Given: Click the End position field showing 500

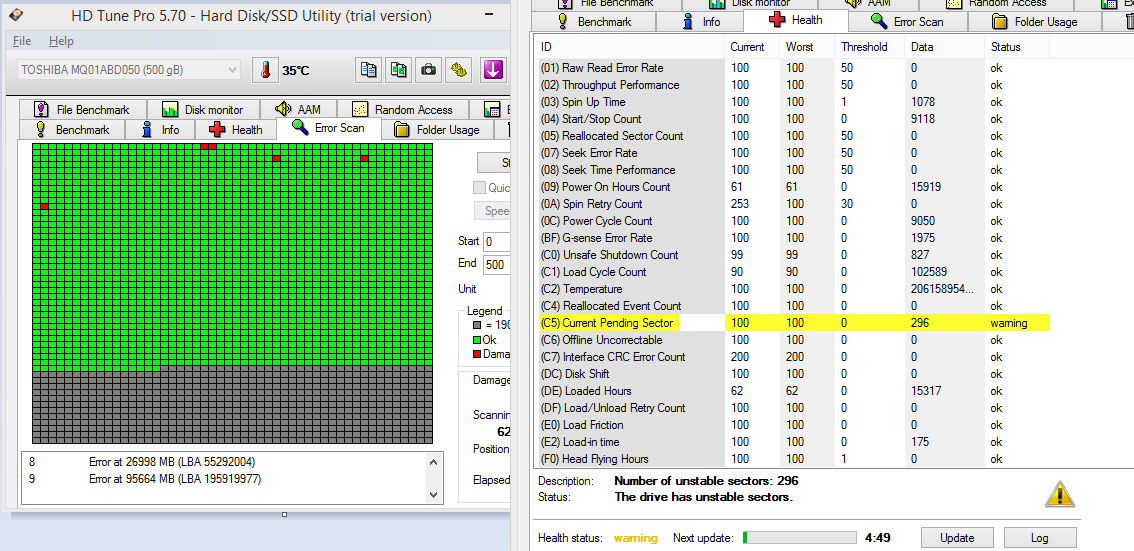Looking at the screenshot, I should pyautogui.click(x=497, y=264).
